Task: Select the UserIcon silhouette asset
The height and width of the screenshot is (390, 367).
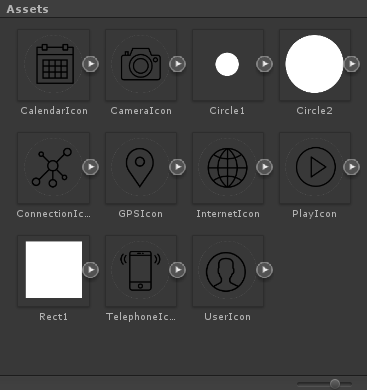Action: click(x=228, y=271)
